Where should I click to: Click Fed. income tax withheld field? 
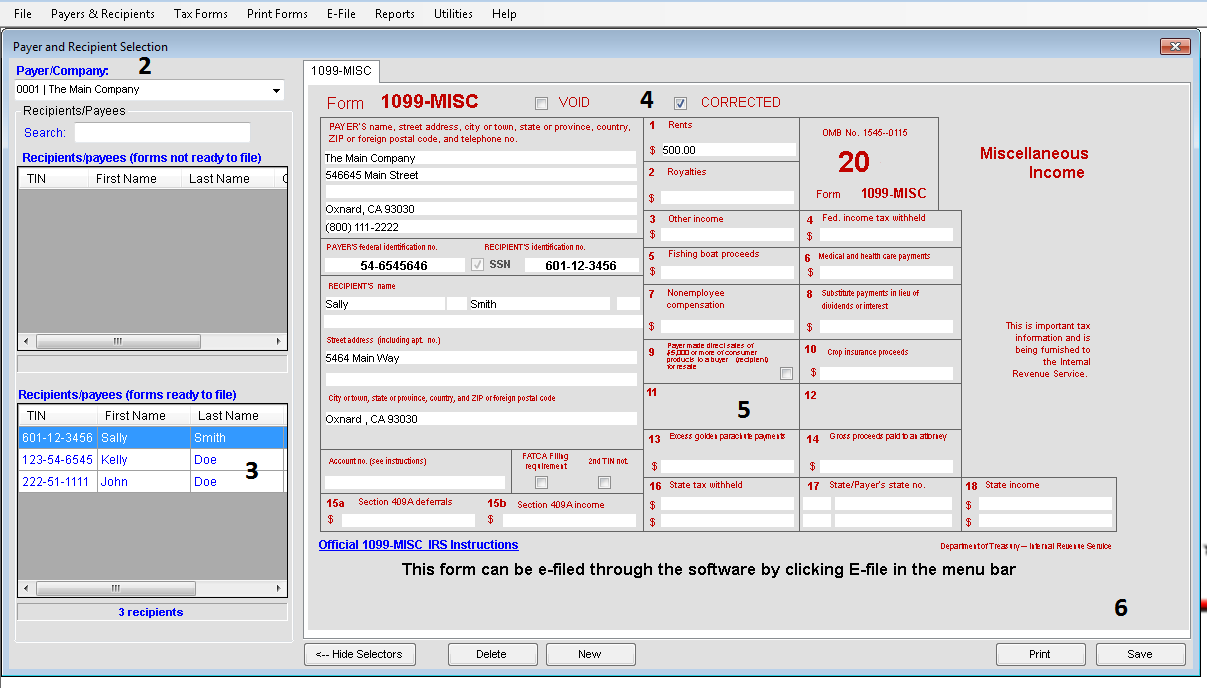(x=886, y=235)
